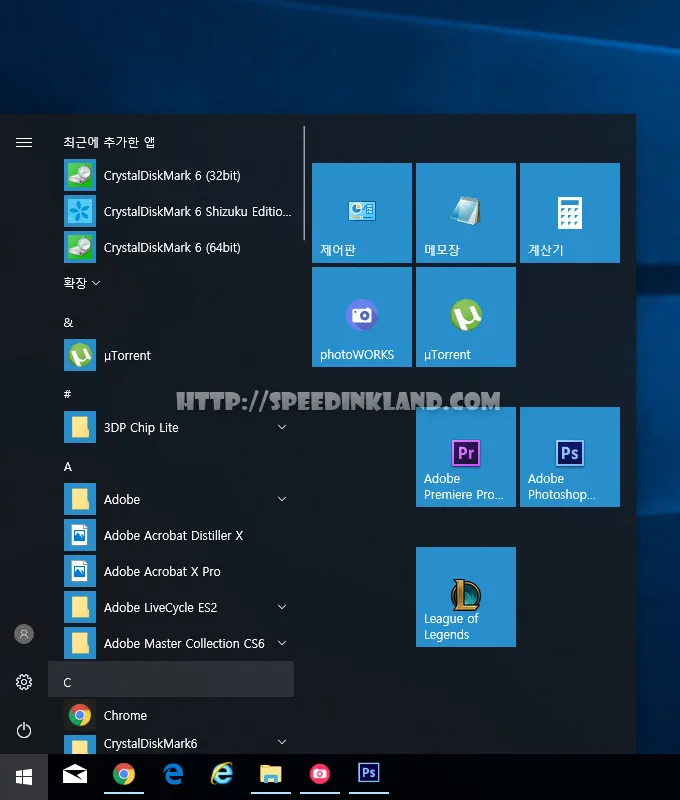Open the 제어판 (Control Panel) tile
The image size is (680, 800).
tap(362, 213)
